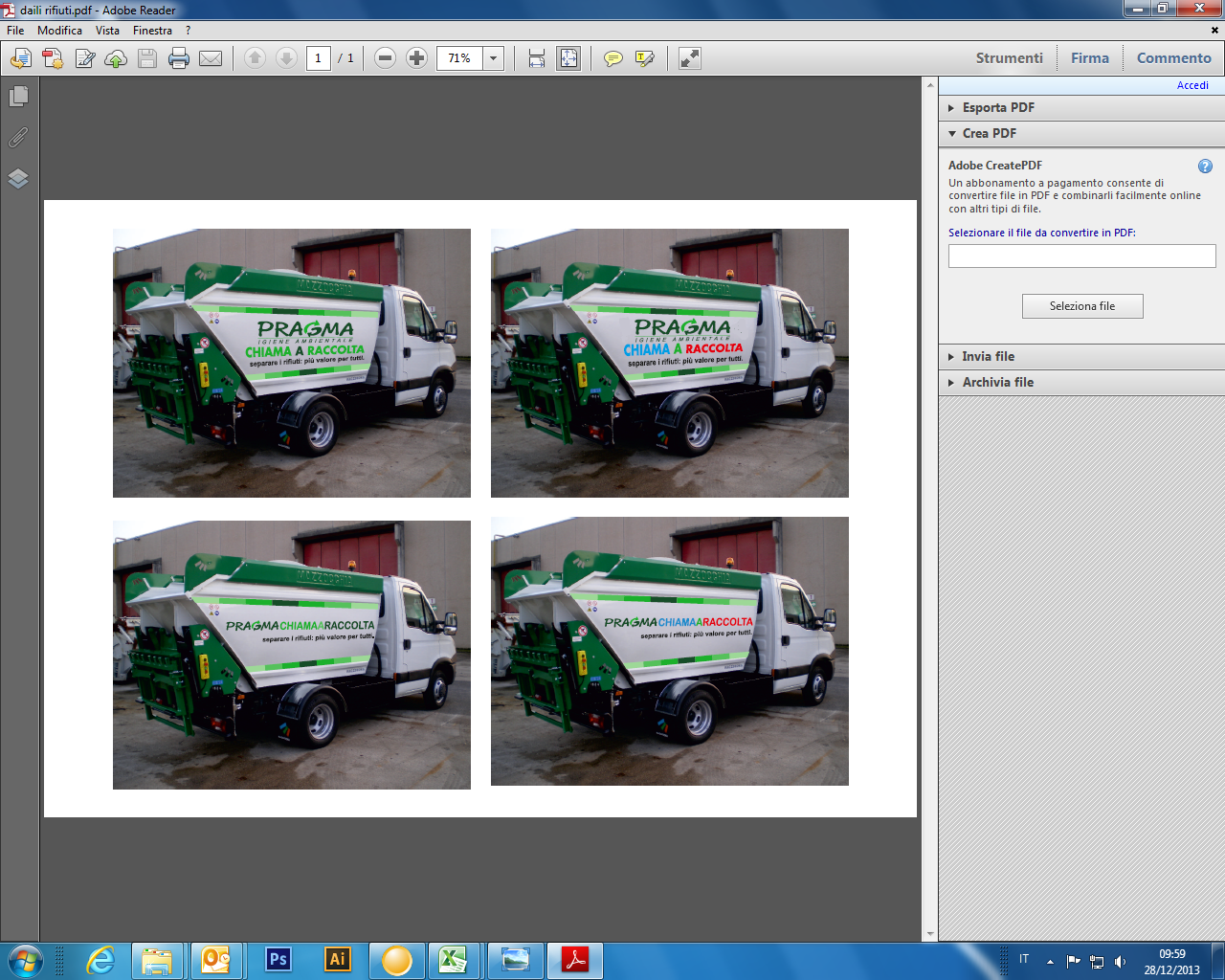Click the yellow sphere taskbar icon
The image size is (1225, 980).
396,960
